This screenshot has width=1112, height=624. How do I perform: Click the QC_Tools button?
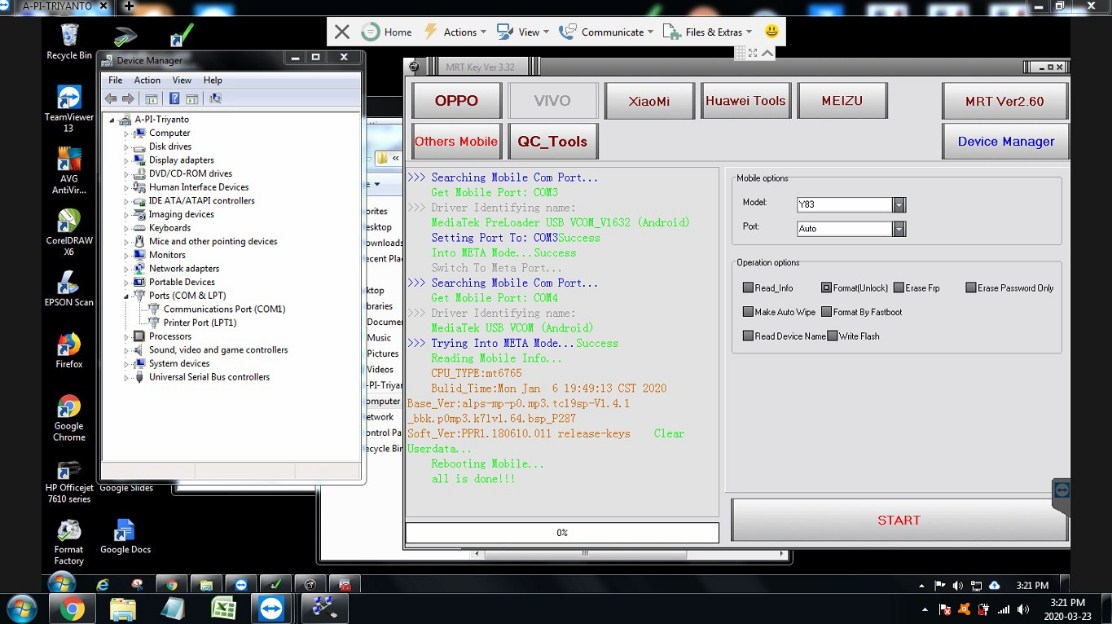552,141
